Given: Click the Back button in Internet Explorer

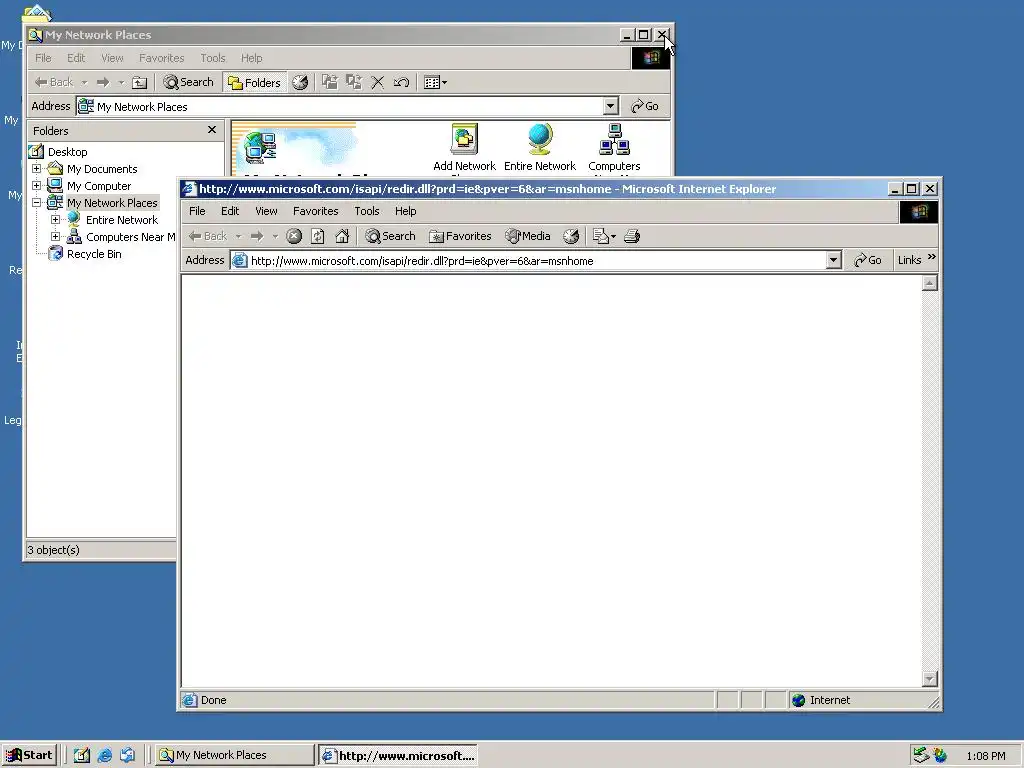Looking at the screenshot, I should click(x=208, y=236).
